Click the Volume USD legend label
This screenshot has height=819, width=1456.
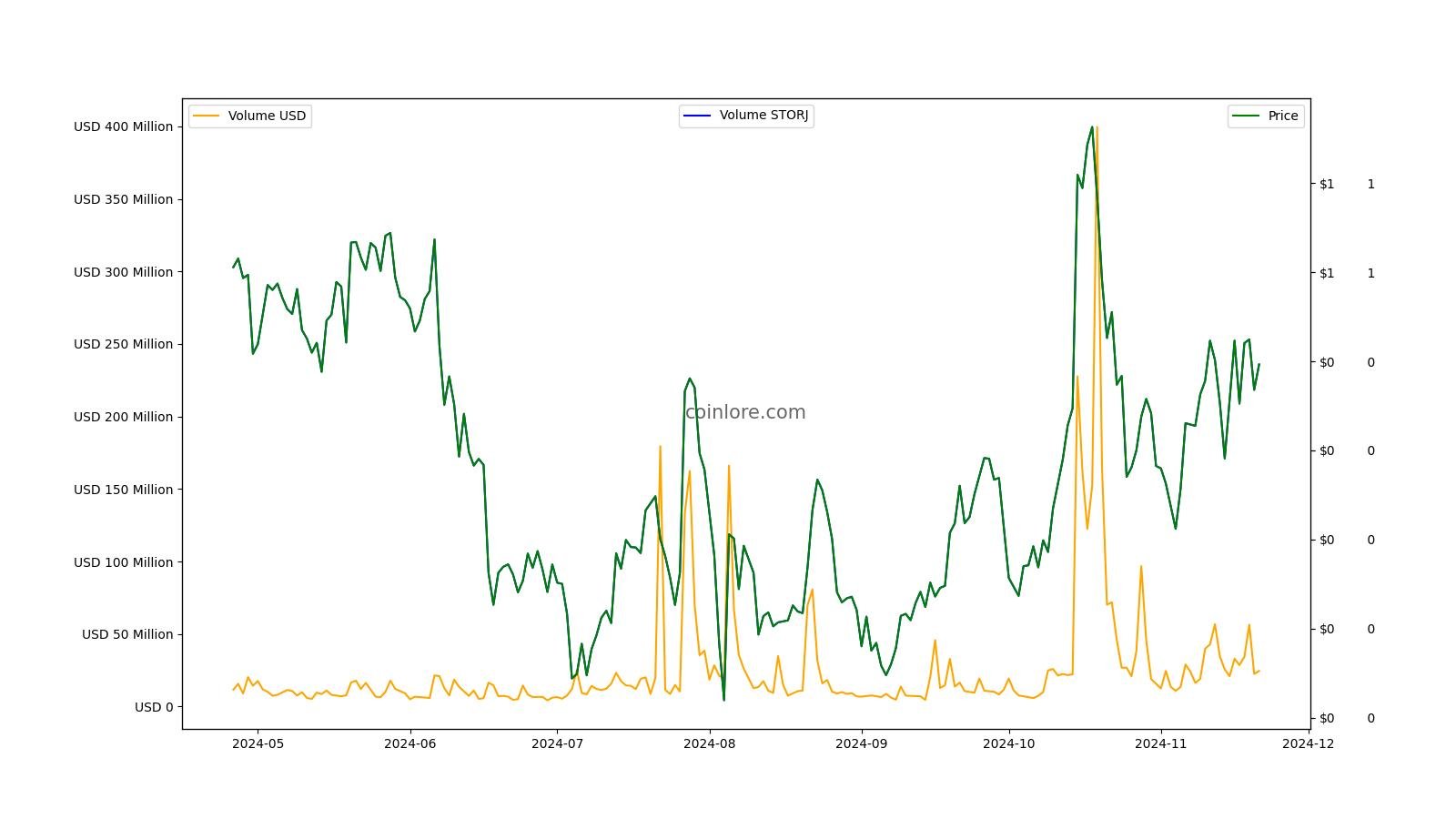click(x=267, y=116)
